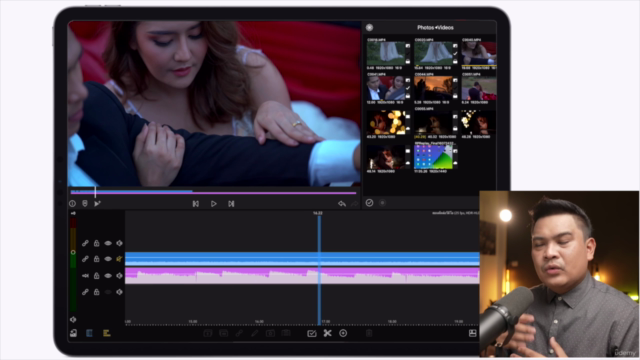640x360 pixels.
Task: Lock the bottom track
Action: (97, 292)
